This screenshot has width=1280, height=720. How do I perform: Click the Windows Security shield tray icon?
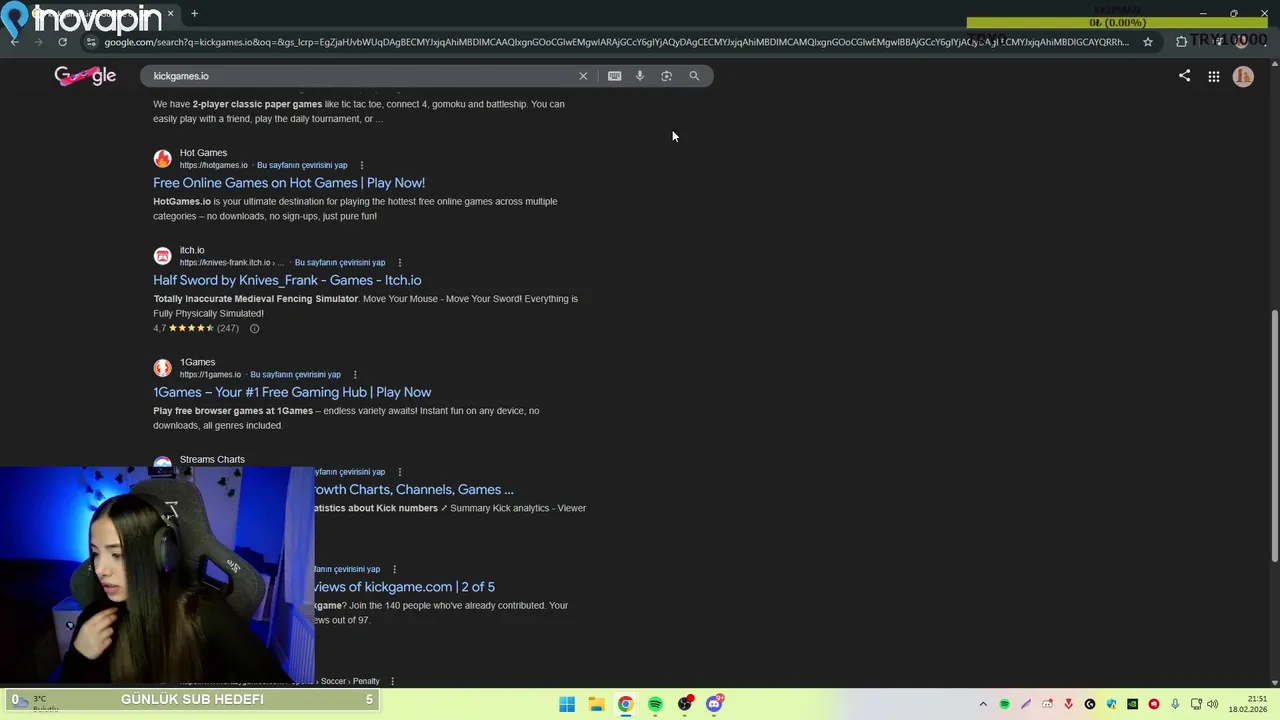point(1111,704)
